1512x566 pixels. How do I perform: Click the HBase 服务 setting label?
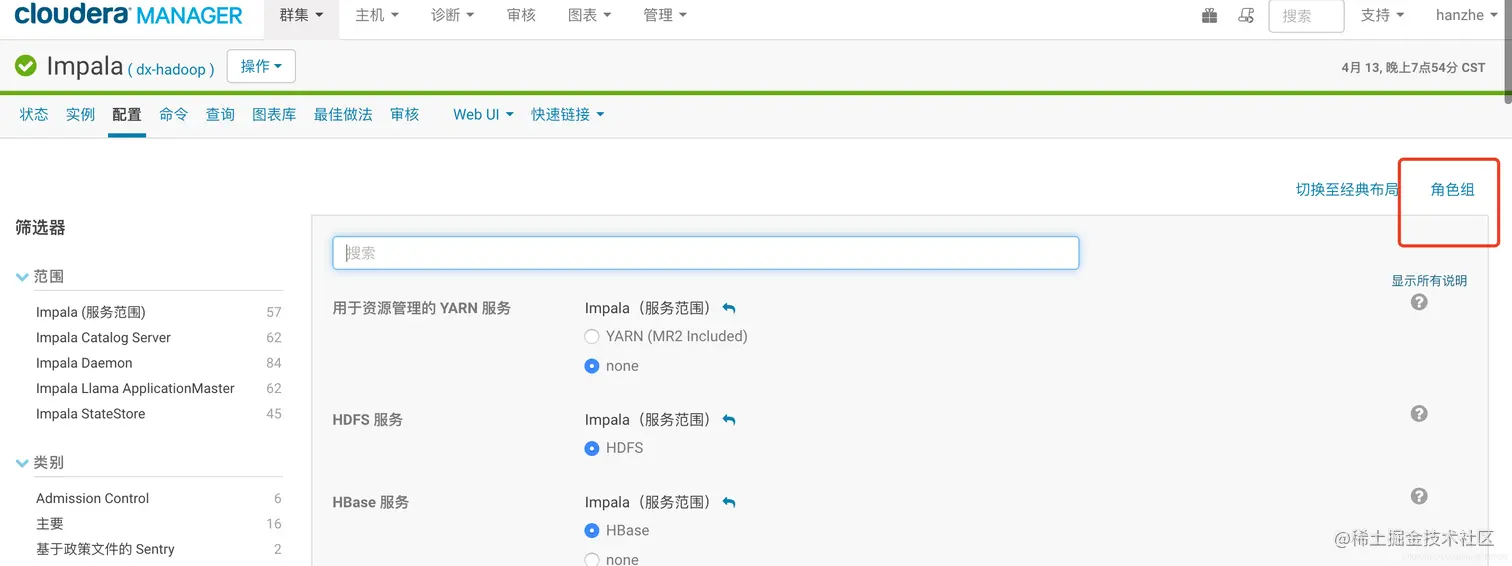pyautogui.click(x=371, y=502)
